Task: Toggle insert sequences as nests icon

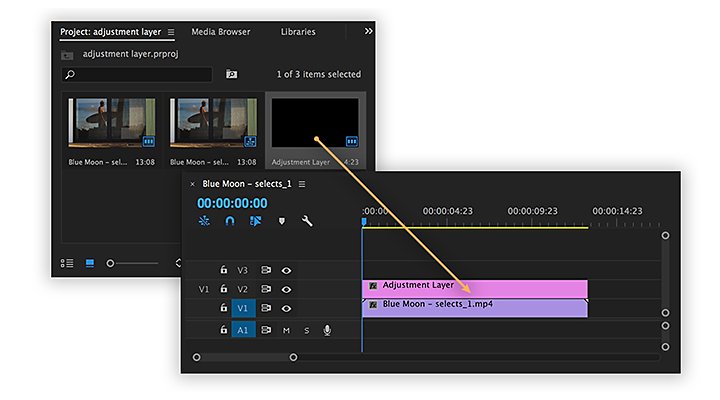Action: (x=204, y=221)
